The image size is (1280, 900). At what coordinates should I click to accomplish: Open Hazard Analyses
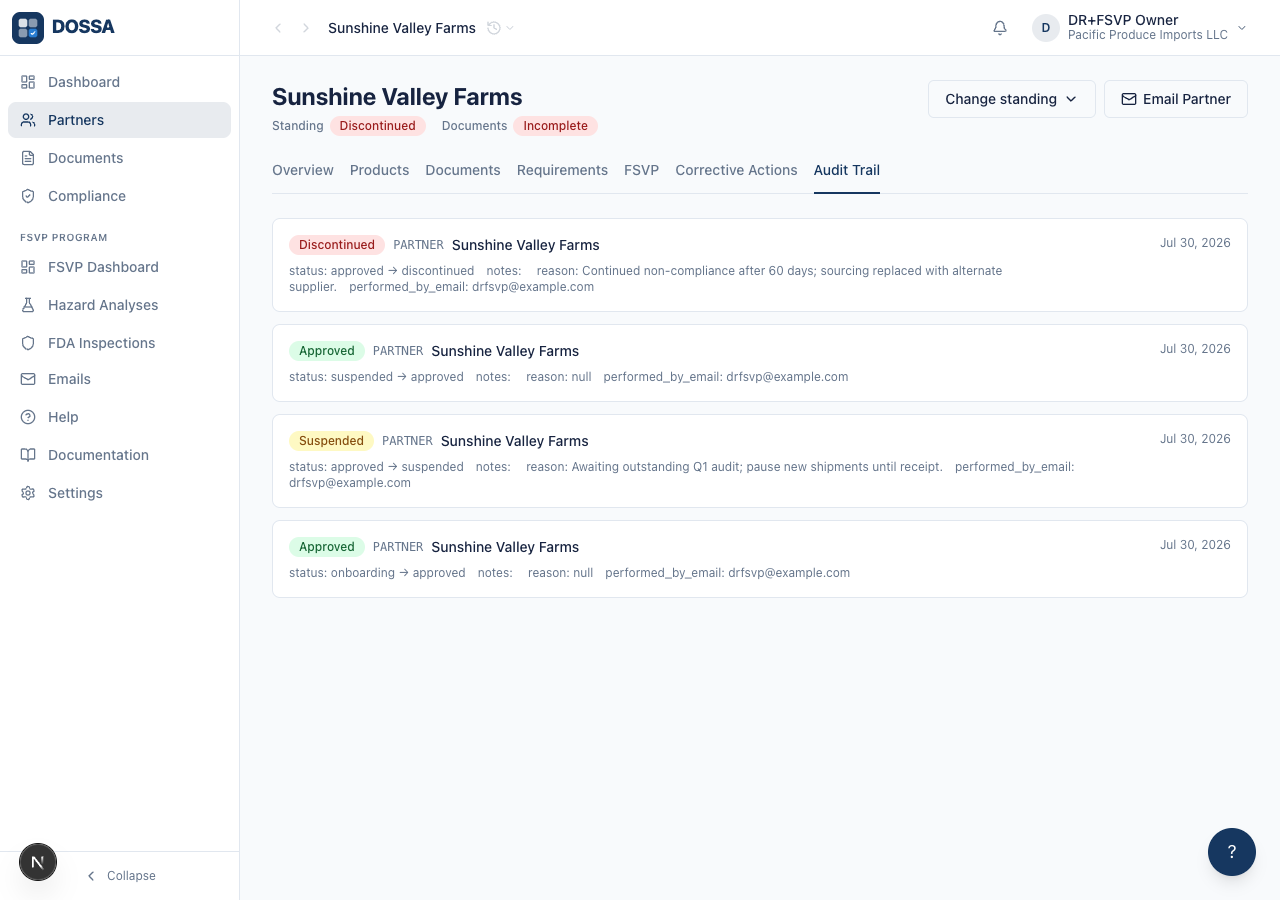[119, 305]
